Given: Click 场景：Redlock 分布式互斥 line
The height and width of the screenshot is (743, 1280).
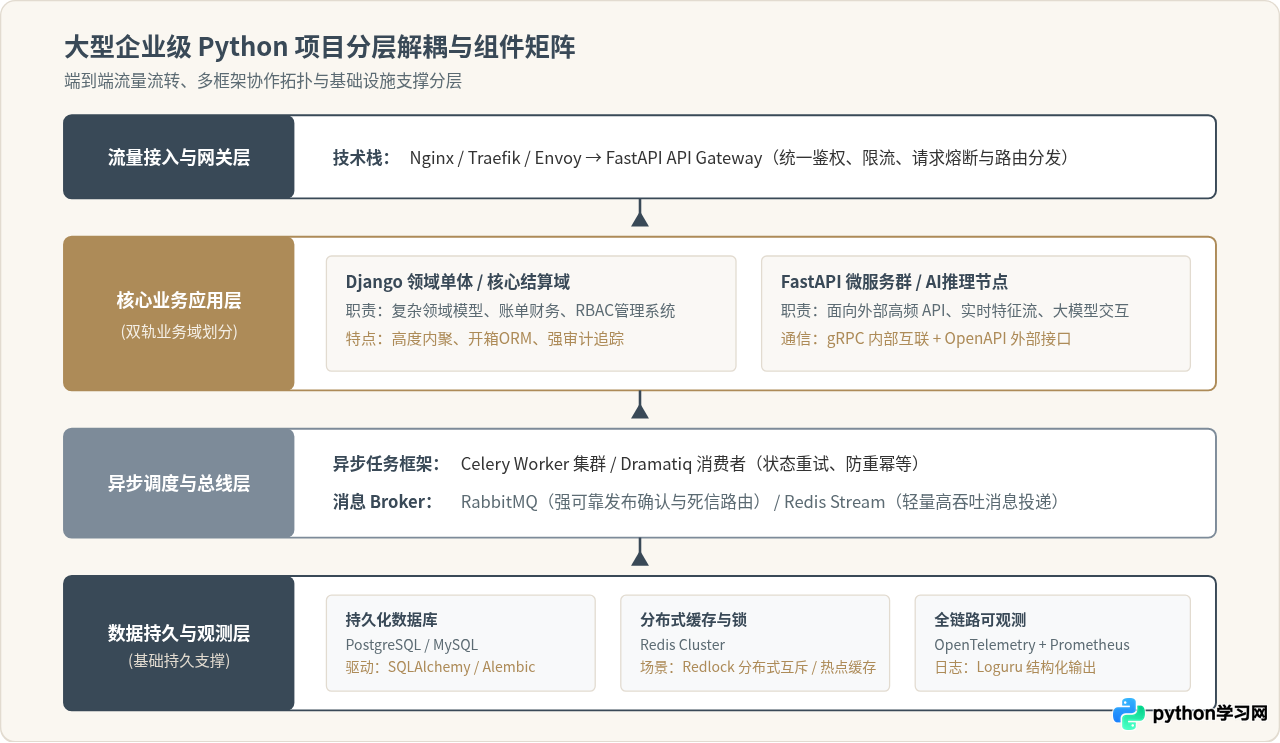Looking at the screenshot, I should [758, 667].
